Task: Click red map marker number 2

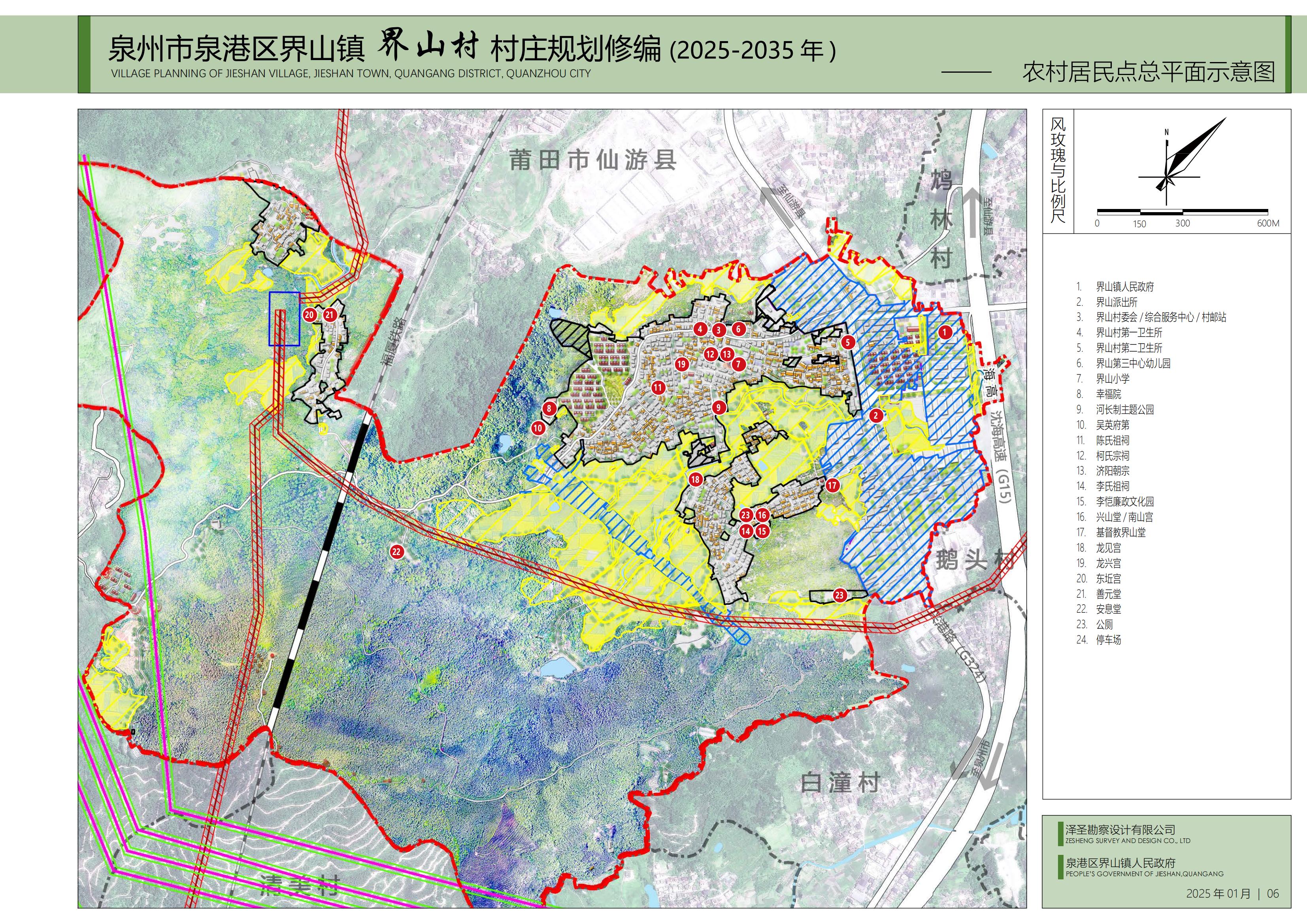Action: [x=876, y=416]
